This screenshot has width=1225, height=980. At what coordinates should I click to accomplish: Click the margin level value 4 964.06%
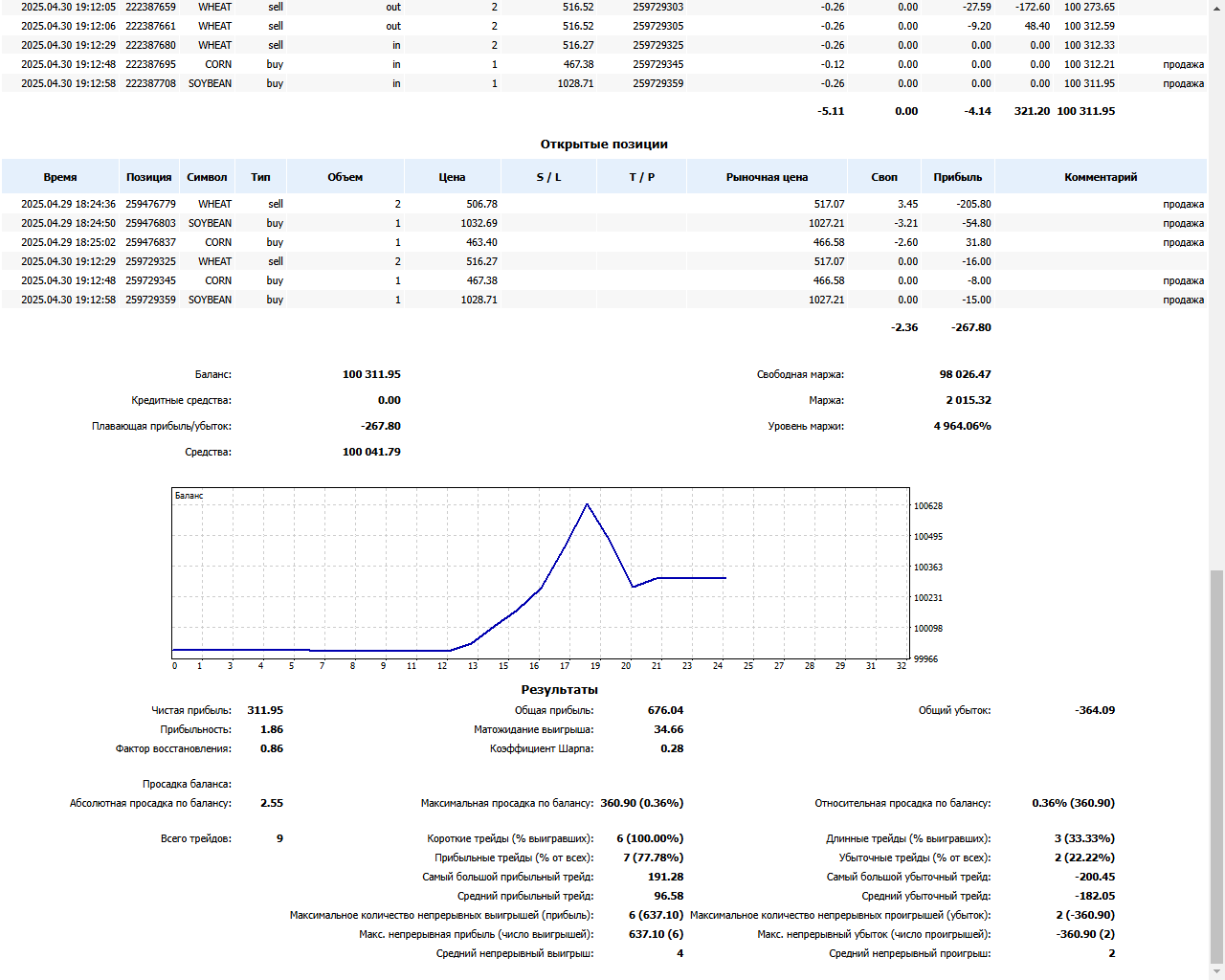click(962, 426)
